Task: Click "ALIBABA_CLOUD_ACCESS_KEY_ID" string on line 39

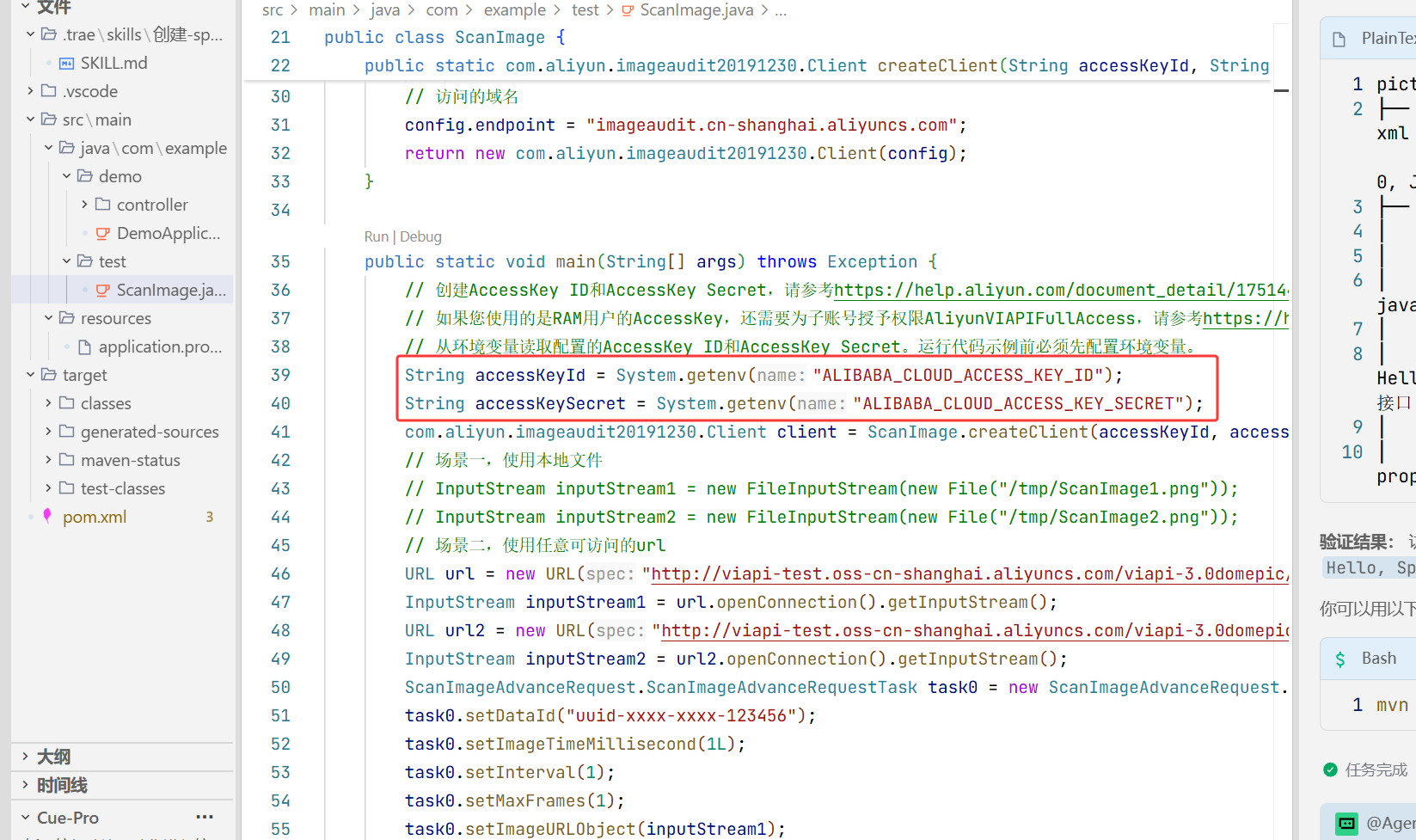Action: (958, 376)
